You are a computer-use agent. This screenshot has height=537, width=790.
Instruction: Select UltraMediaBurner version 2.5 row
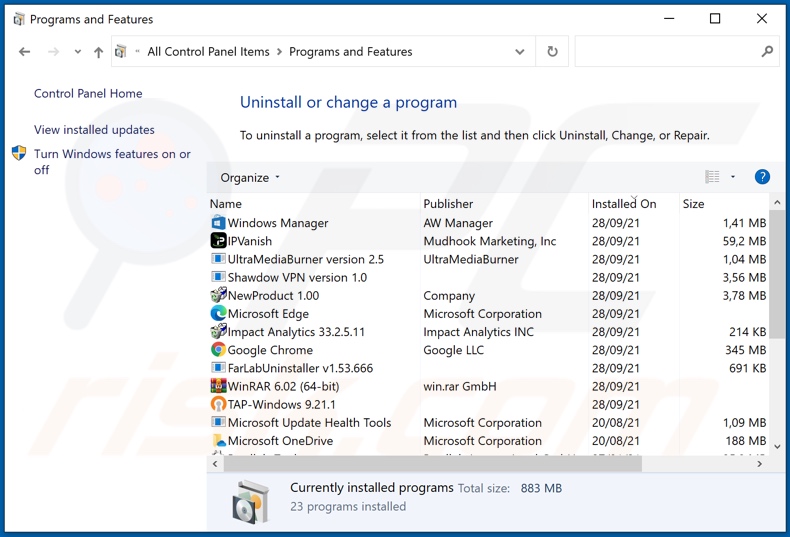click(488, 259)
